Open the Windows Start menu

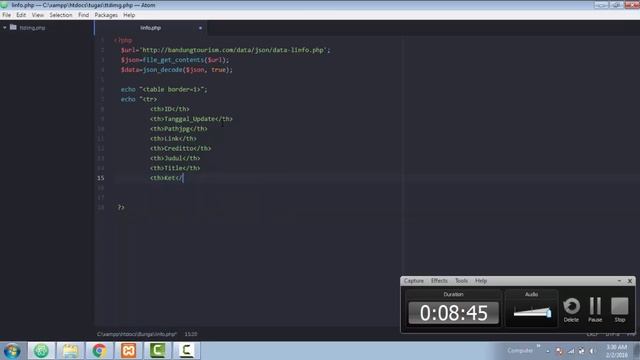pyautogui.click(x=12, y=351)
